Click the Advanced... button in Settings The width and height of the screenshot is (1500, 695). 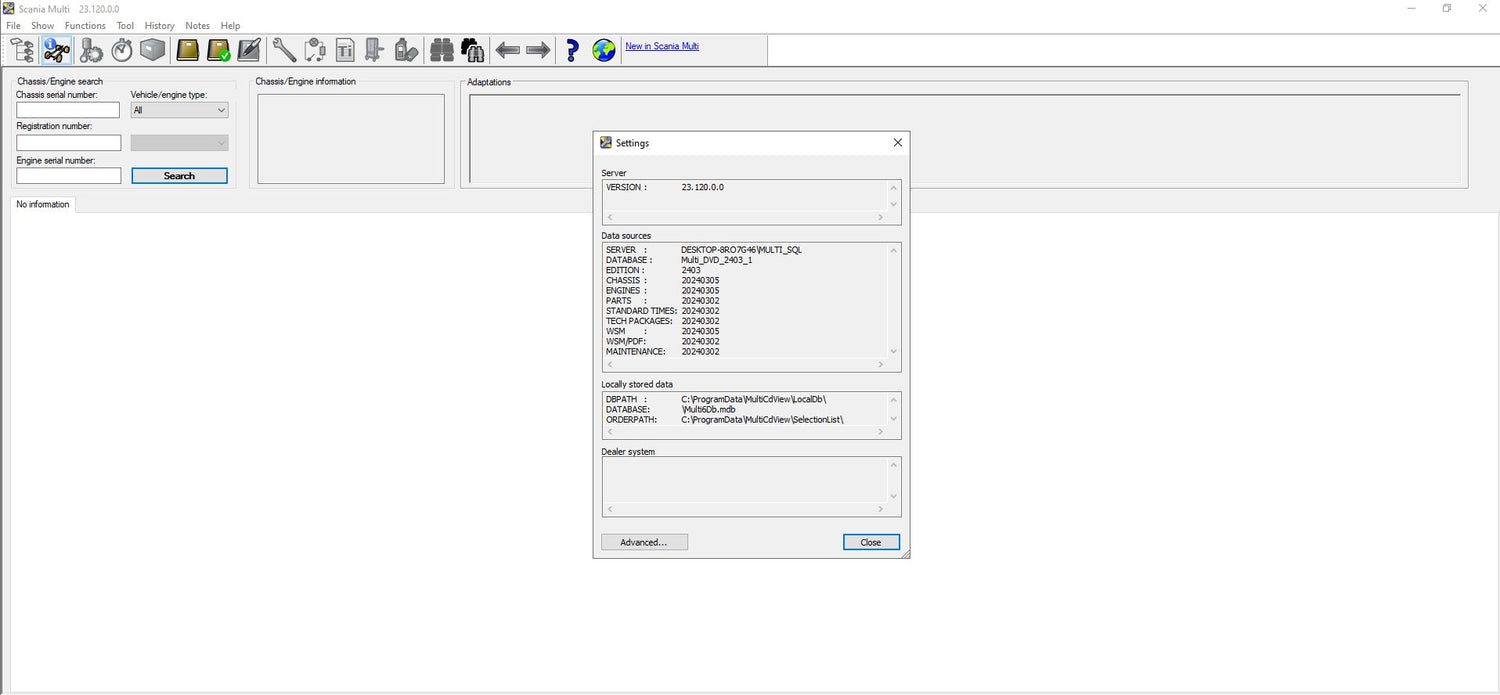click(644, 542)
